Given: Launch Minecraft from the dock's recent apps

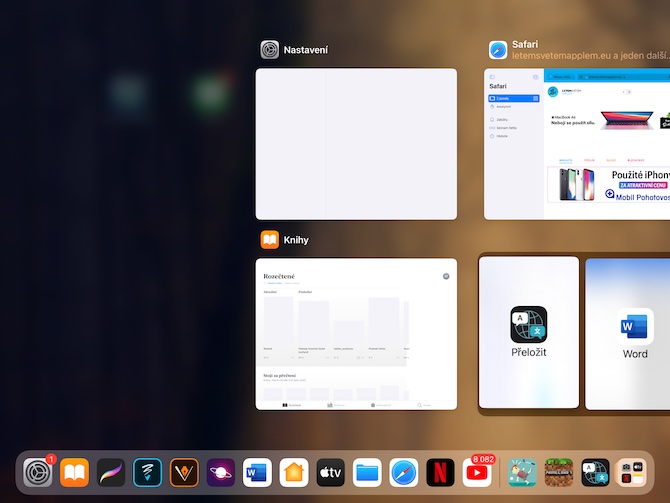Looking at the screenshot, I should [x=559, y=473].
